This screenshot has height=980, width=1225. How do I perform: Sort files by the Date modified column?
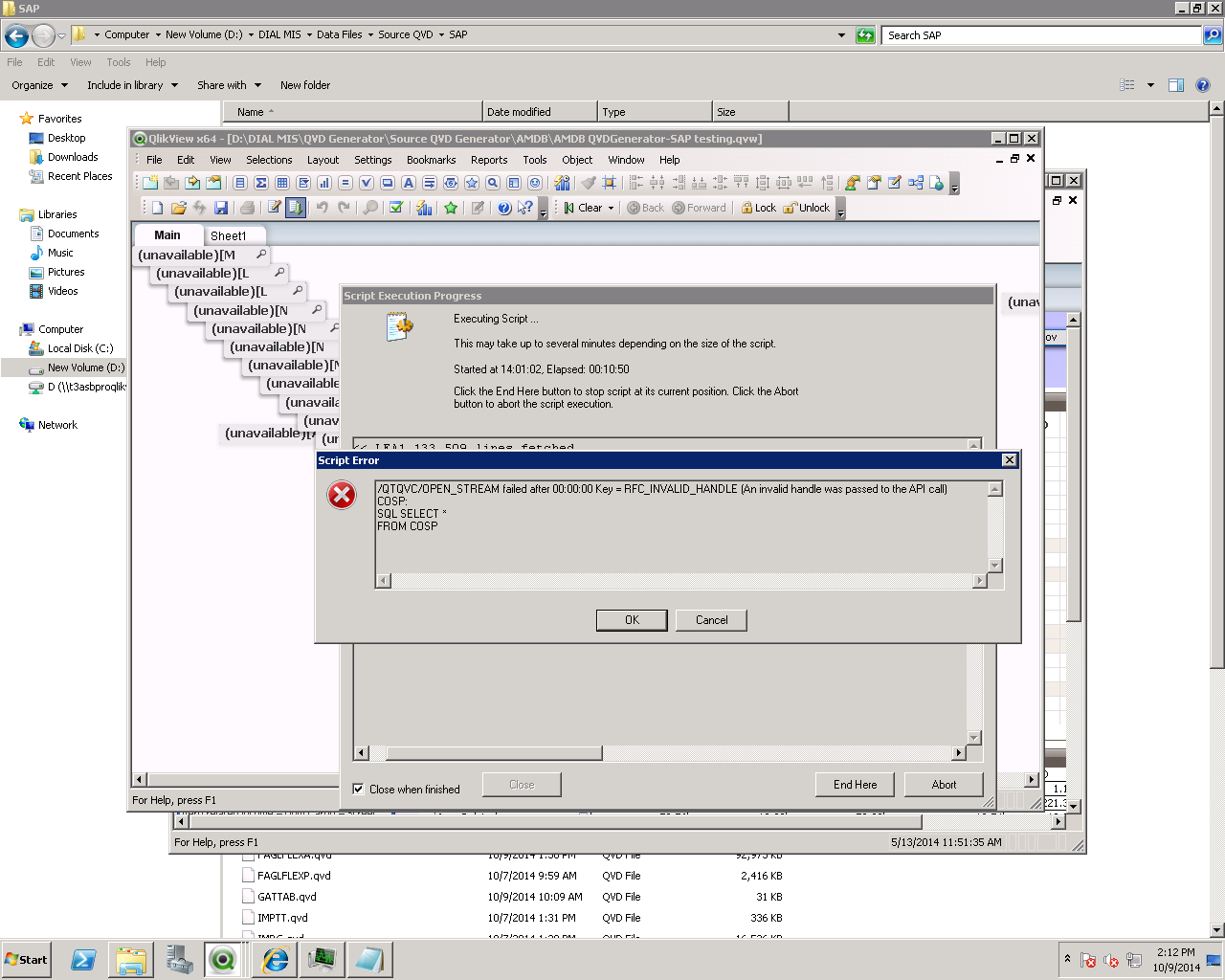pyautogui.click(x=540, y=112)
